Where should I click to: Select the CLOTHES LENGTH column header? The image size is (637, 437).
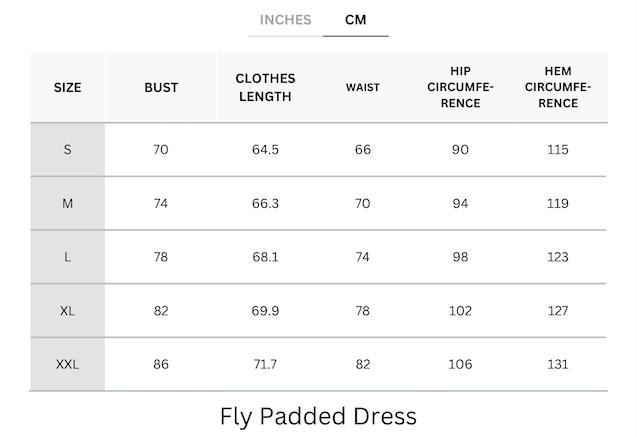click(265, 88)
